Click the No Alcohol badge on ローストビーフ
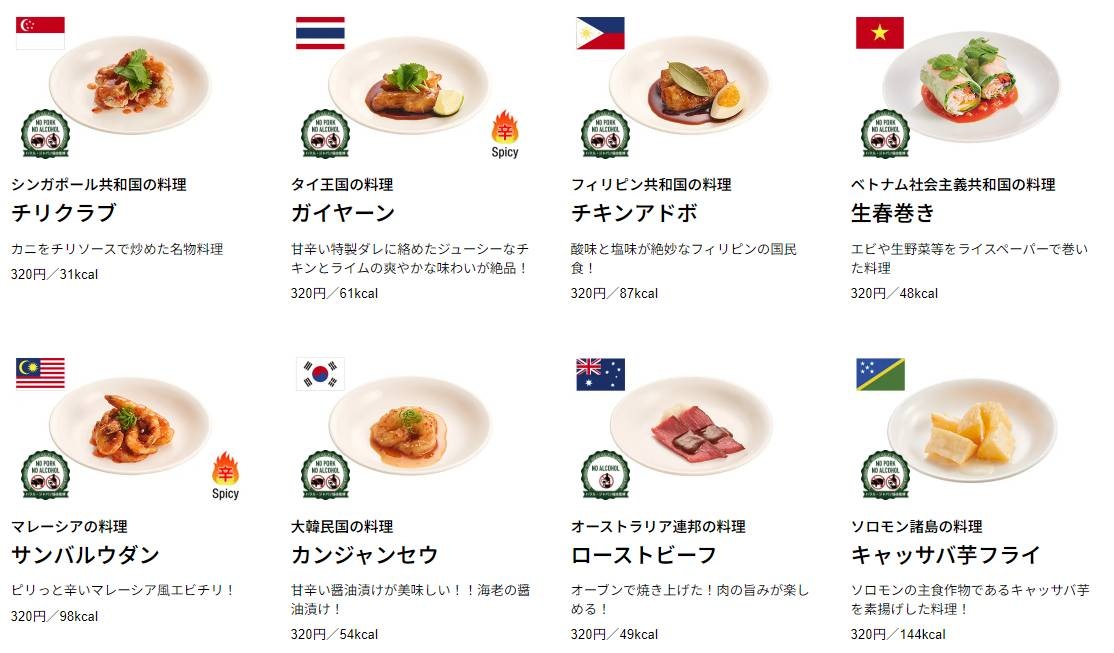The height and width of the screenshot is (653, 1114). pos(605,475)
